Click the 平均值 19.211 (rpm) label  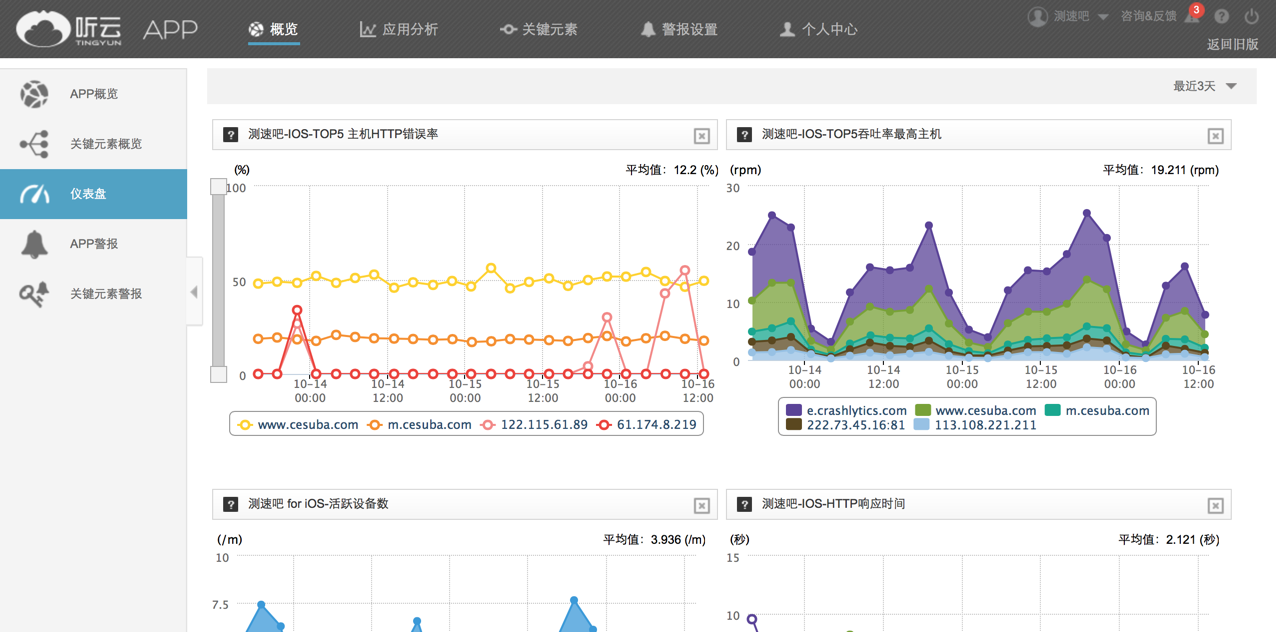coord(1161,170)
